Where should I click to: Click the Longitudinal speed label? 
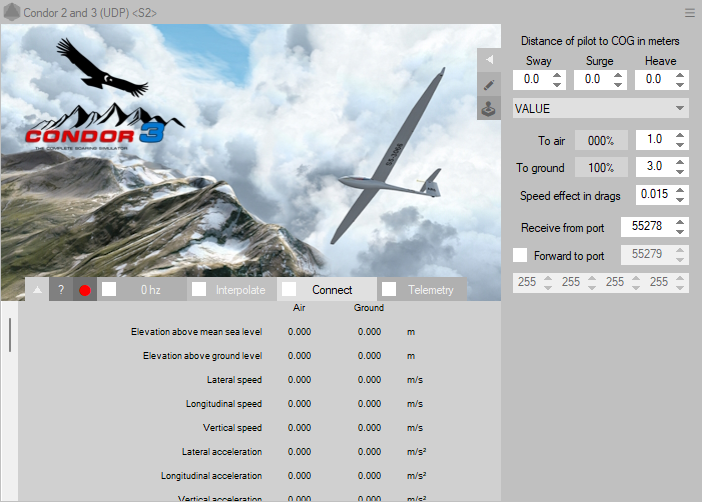pyautogui.click(x=224, y=404)
